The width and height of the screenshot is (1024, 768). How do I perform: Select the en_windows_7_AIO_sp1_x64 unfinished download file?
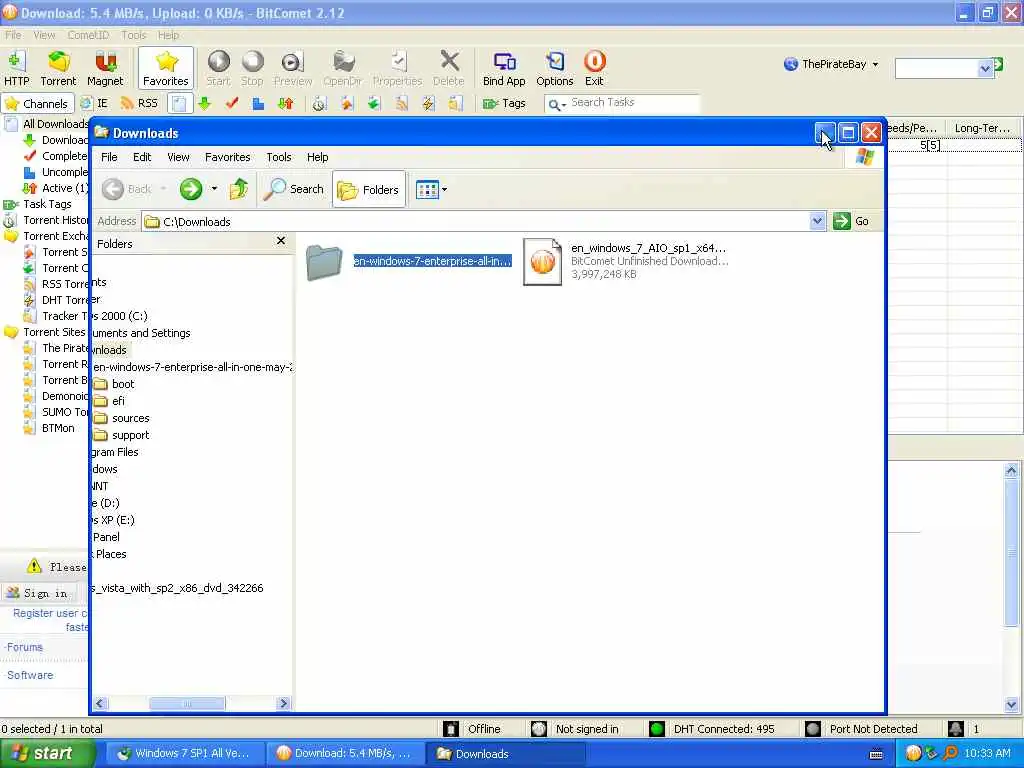pos(626,261)
